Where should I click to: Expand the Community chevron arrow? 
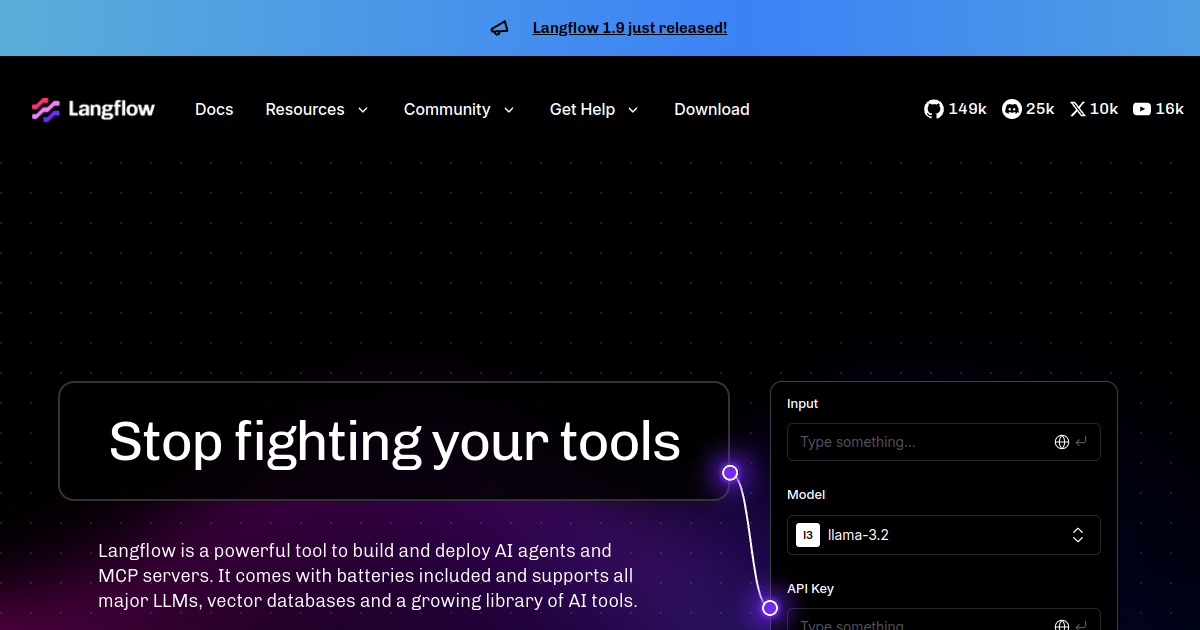click(x=508, y=110)
